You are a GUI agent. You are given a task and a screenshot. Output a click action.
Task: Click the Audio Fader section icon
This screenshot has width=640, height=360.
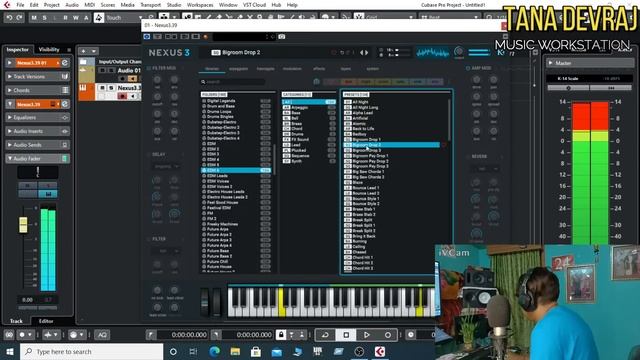tap(64, 158)
